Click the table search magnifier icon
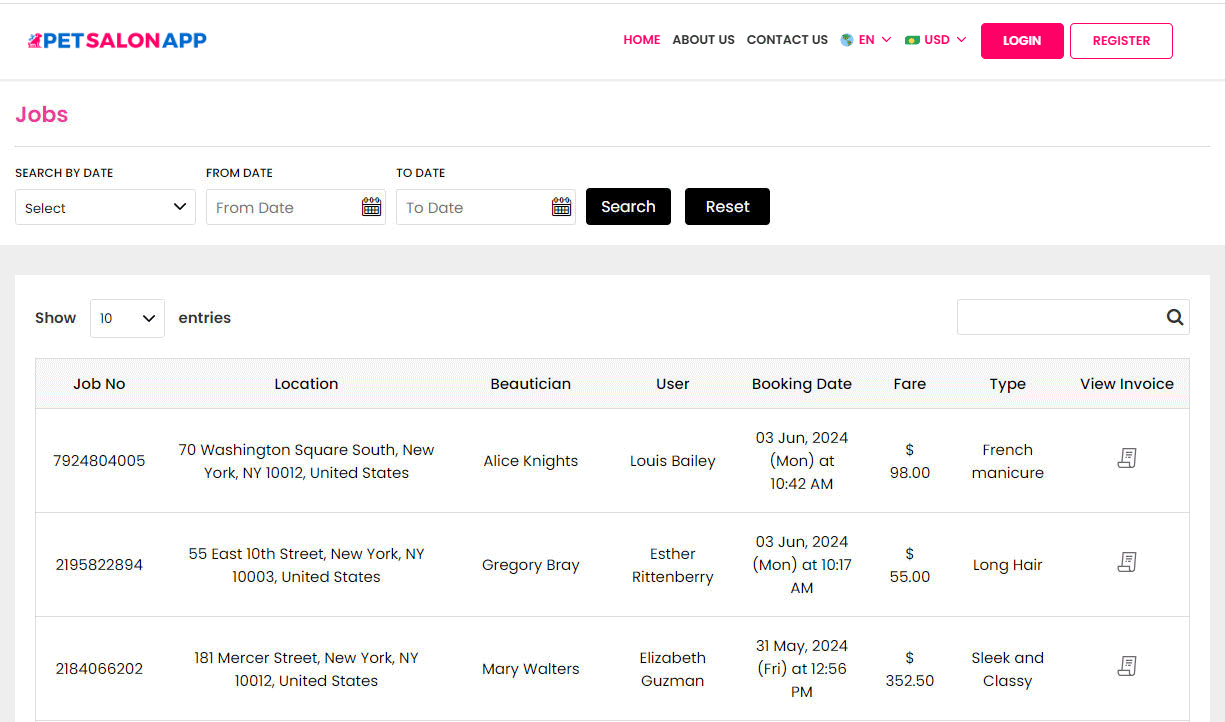 tap(1175, 317)
